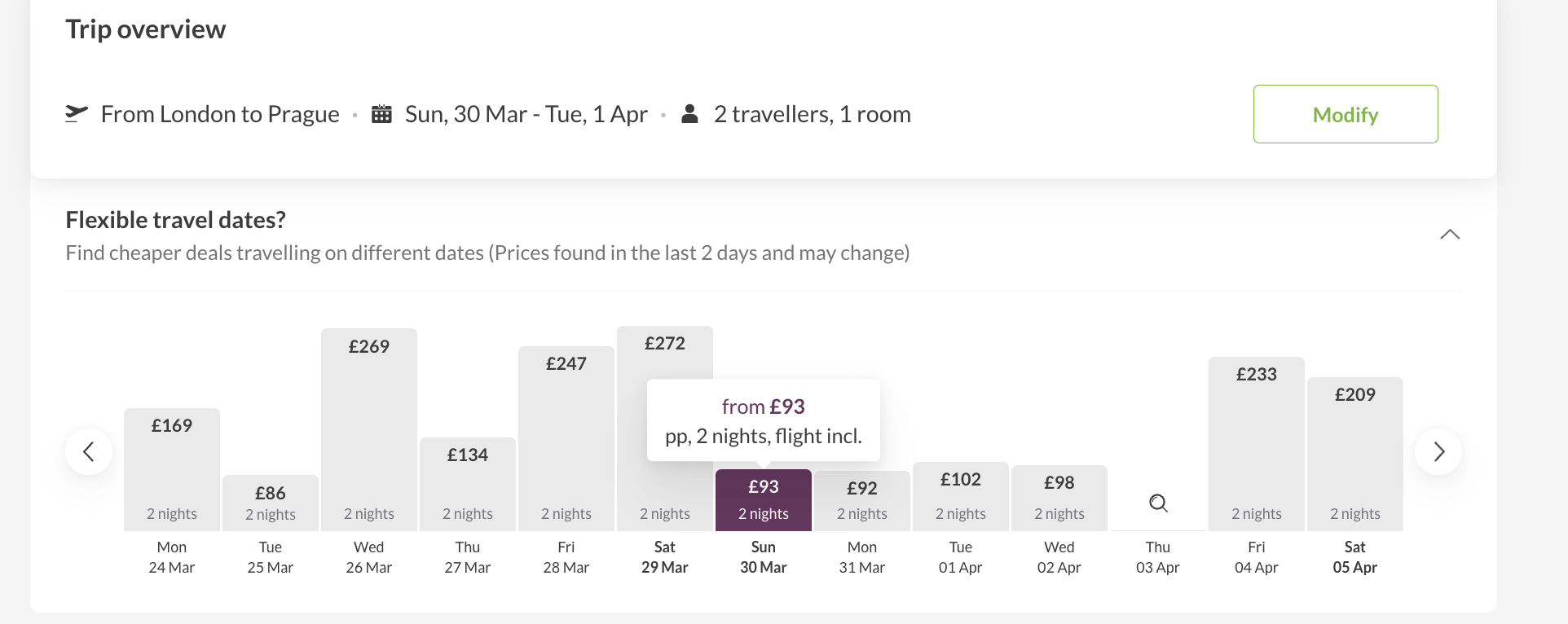The image size is (1568, 624).
Task: Choose the £269 Wed 26 Mar bar
Action: (369, 429)
